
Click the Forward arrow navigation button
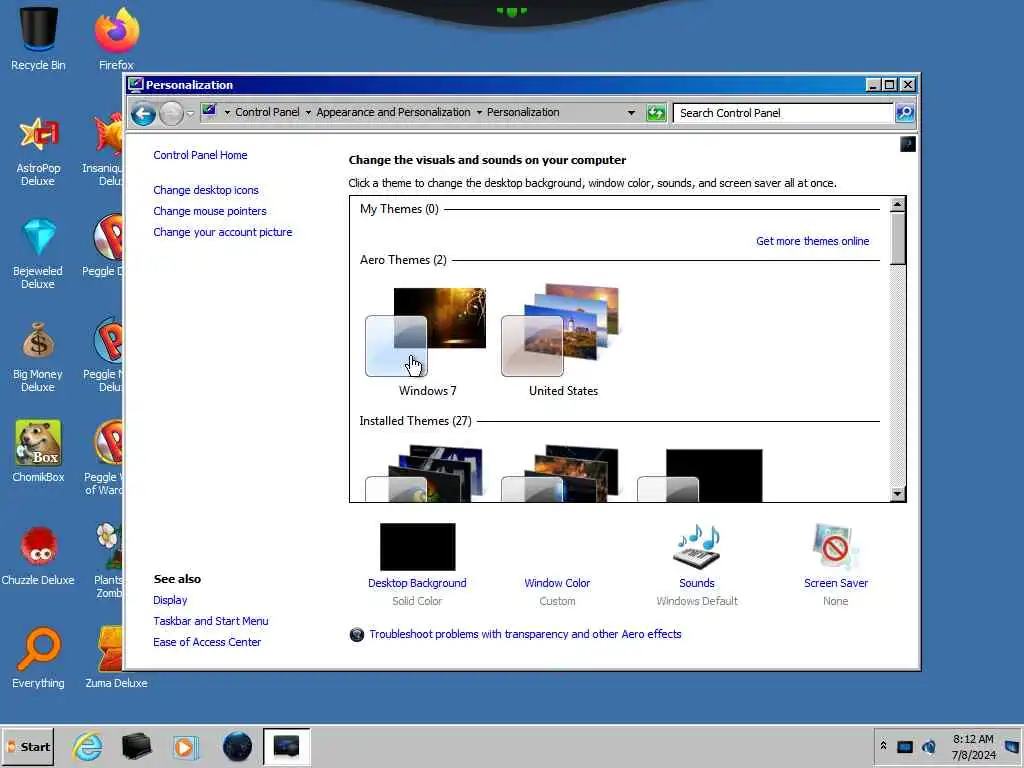click(171, 114)
